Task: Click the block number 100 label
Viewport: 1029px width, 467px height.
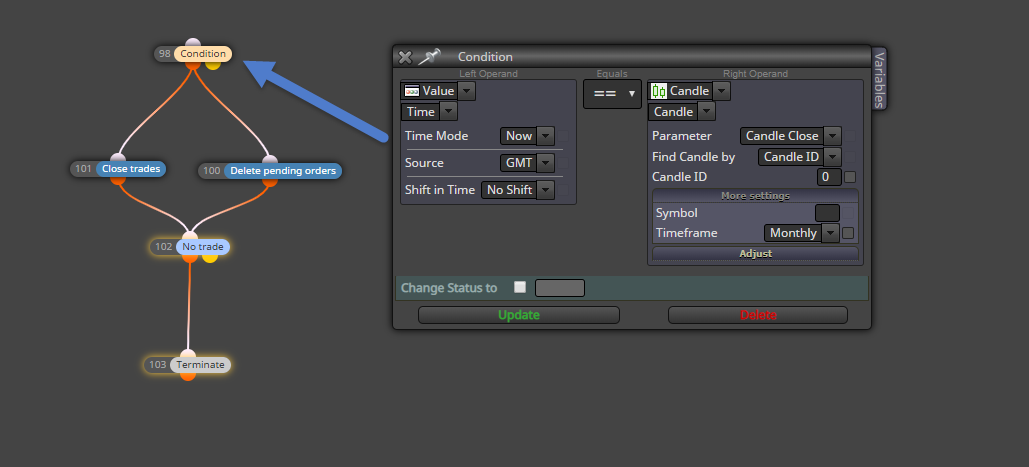Action: coord(211,171)
